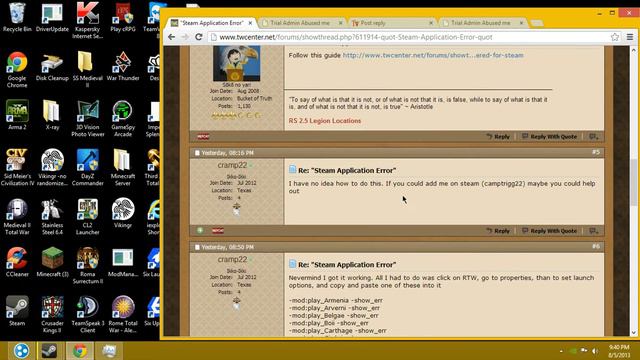Launch GameSpy Arcade shortcut
This screenshot has width=640, height=360.
click(122, 118)
